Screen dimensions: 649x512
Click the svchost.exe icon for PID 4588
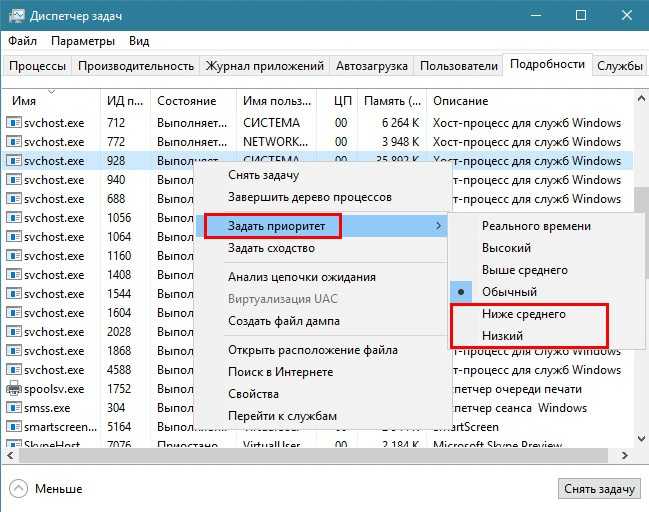coord(14,370)
